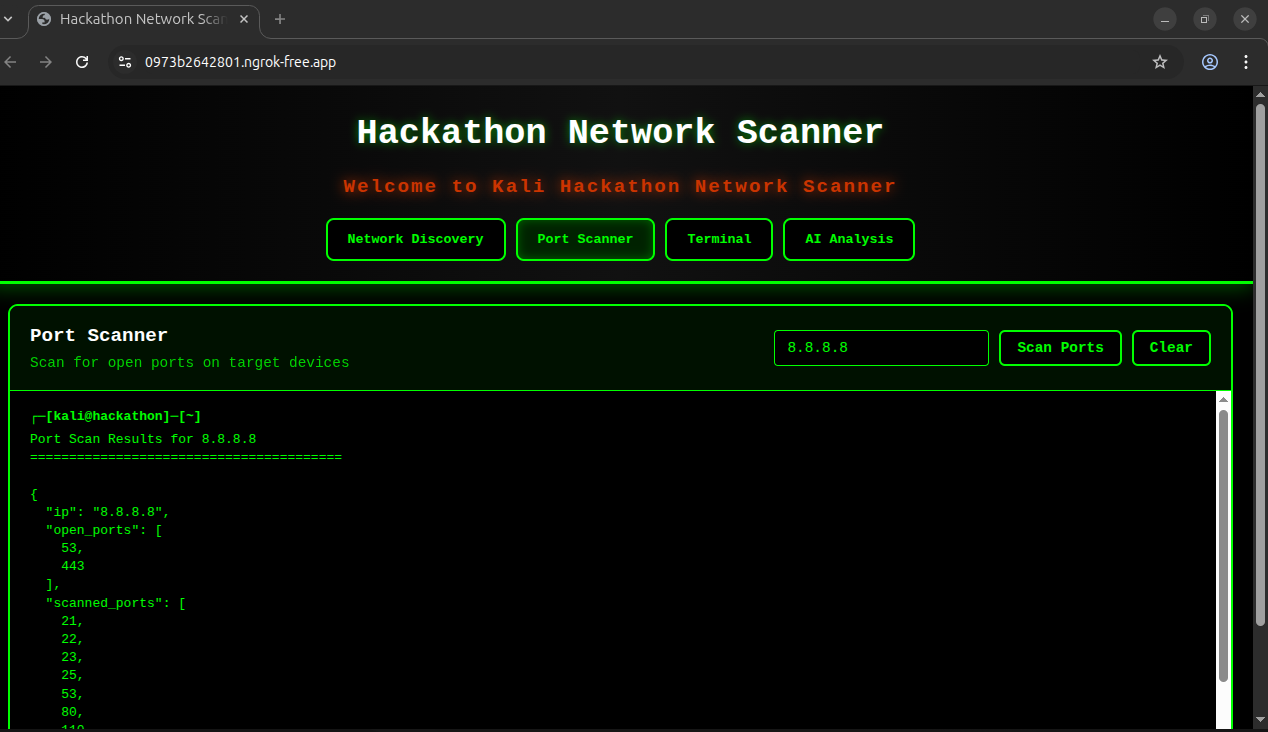This screenshot has width=1268, height=732.
Task: Open the Terminal section
Action: click(x=719, y=239)
